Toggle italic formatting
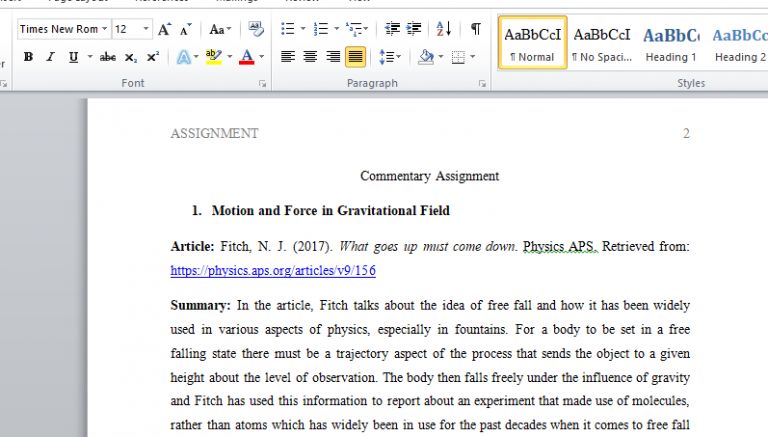Image resolution: width=768 pixels, height=437 pixels. pos(51,57)
